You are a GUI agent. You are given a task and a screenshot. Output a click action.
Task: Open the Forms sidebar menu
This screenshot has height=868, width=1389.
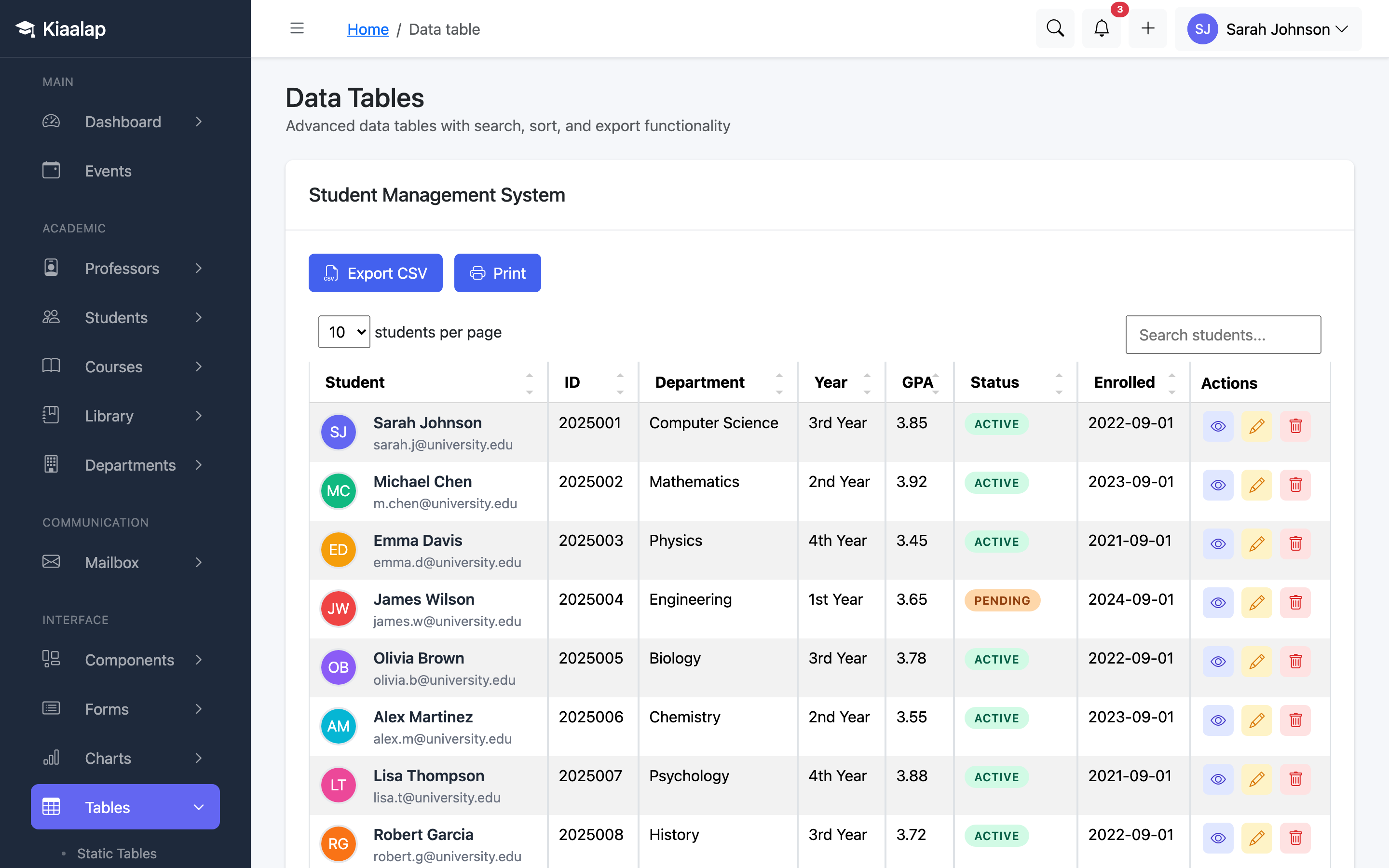pyautogui.click(x=125, y=709)
